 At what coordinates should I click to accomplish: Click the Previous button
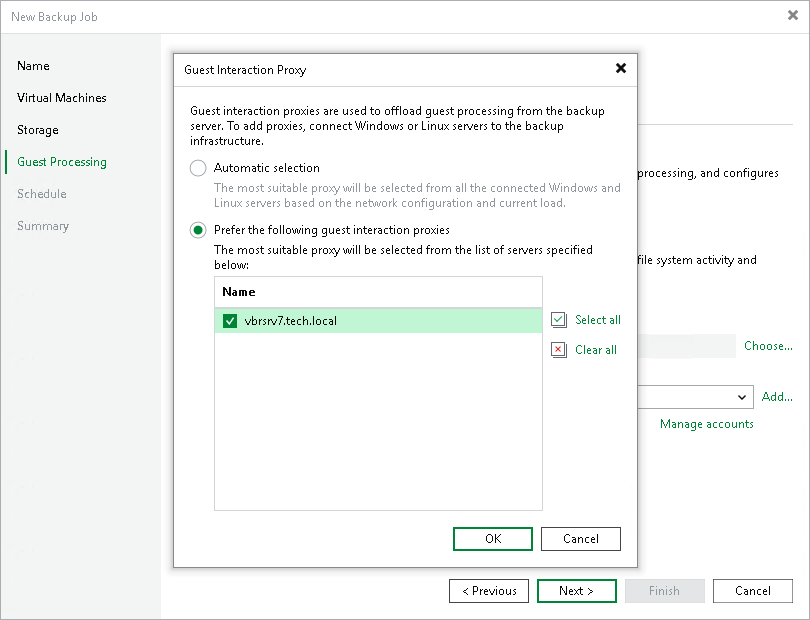coord(489,591)
